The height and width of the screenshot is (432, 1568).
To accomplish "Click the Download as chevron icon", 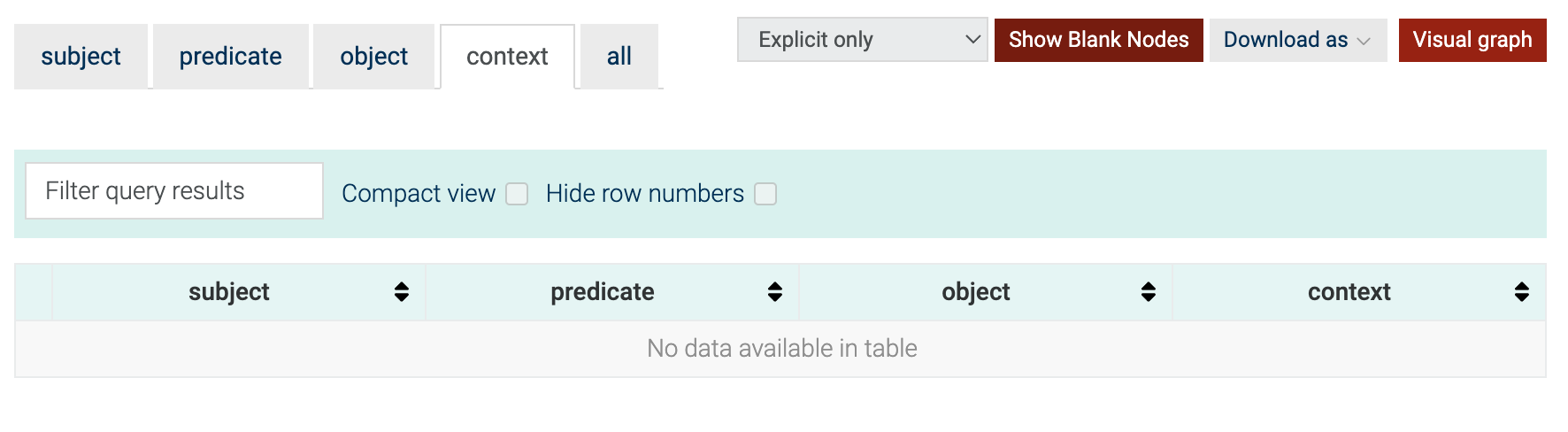I will pos(1364,42).
